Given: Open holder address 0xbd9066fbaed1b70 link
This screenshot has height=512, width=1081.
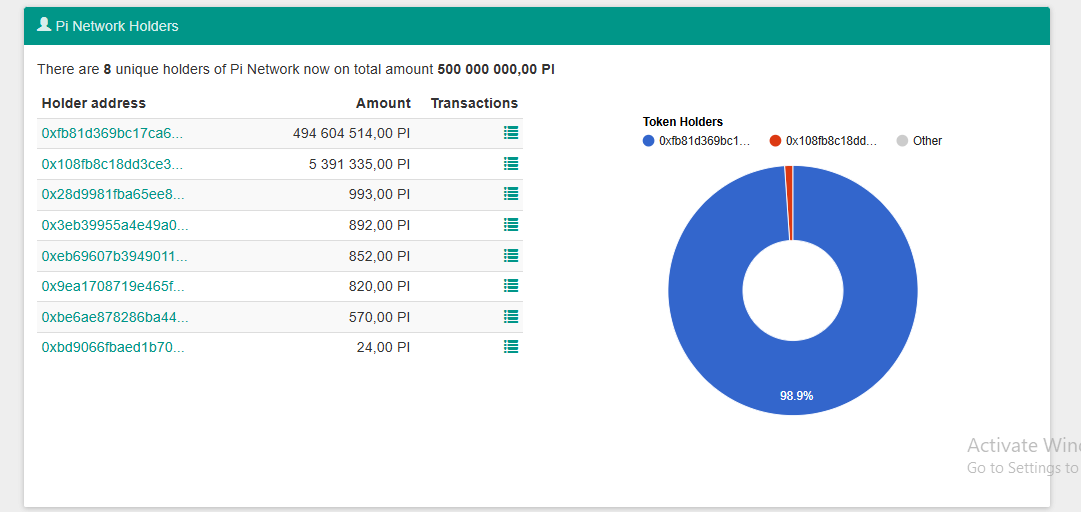Looking at the screenshot, I should click(113, 347).
